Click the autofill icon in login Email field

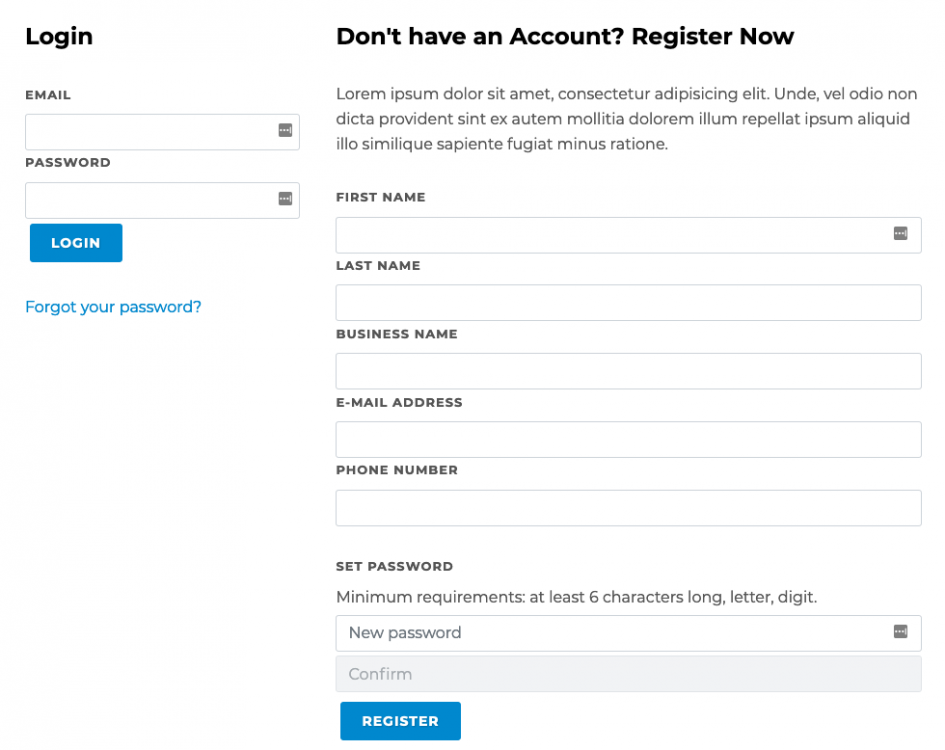click(286, 131)
